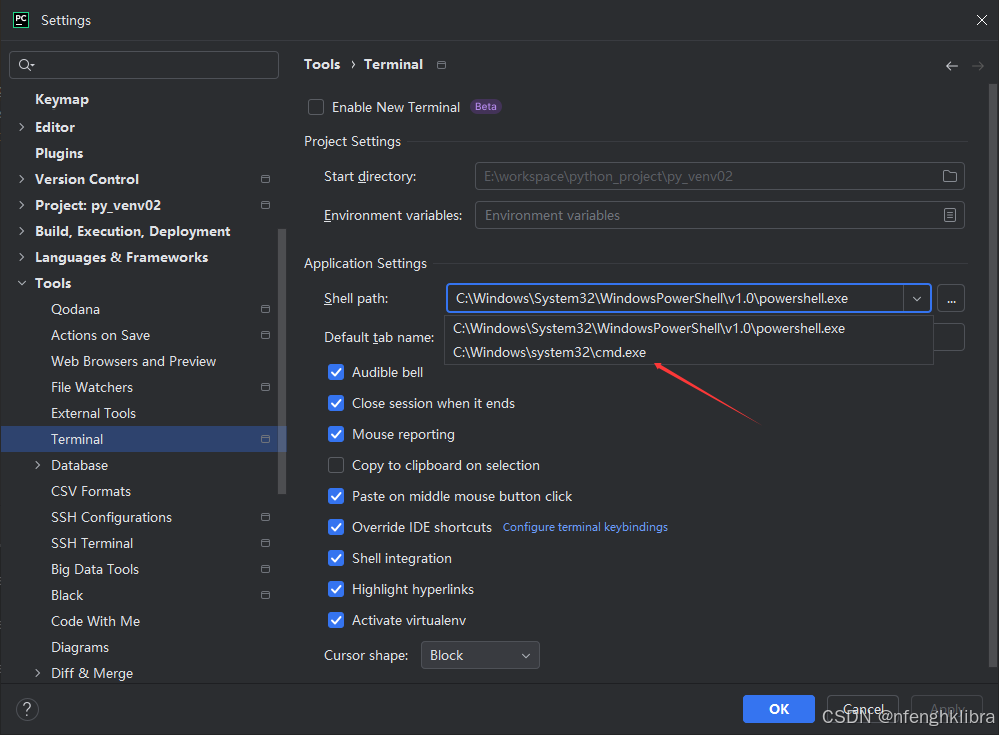Viewport: 999px width, 735px height.
Task: Click project icon next to SSH Terminal
Action: pyautogui.click(x=266, y=543)
